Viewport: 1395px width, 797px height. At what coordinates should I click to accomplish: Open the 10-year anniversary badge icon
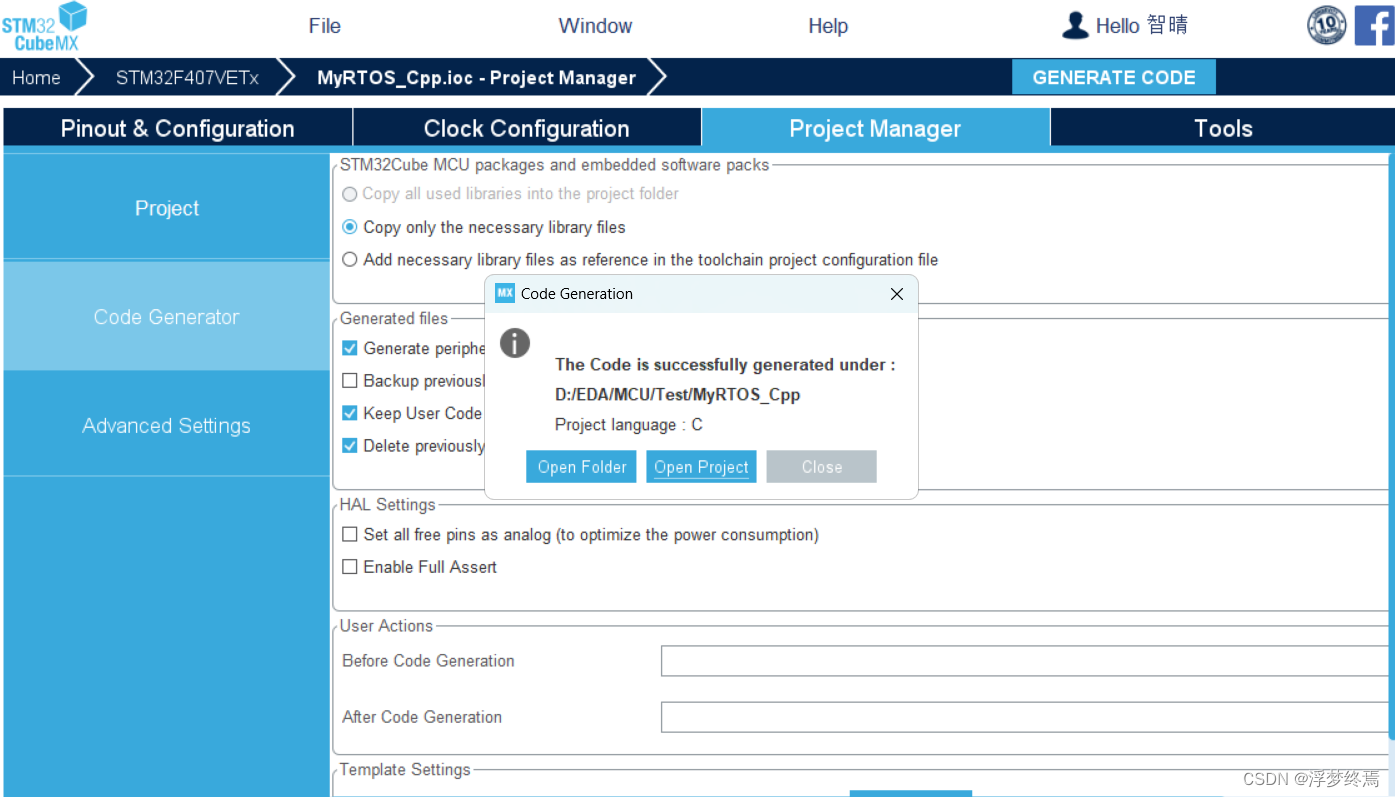point(1327,26)
